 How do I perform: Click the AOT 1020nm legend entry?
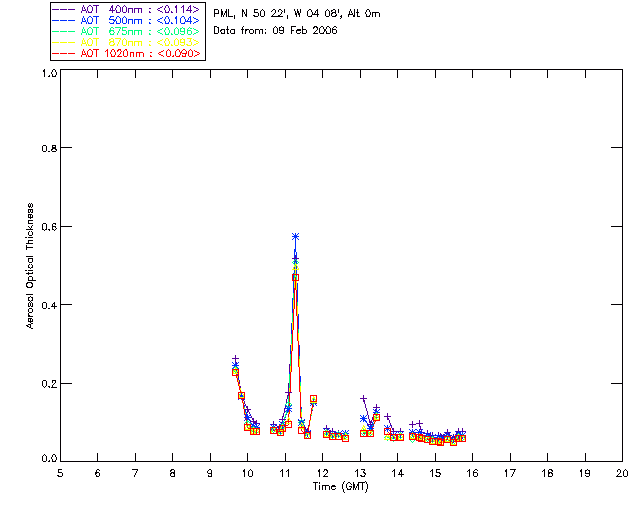tap(127, 53)
